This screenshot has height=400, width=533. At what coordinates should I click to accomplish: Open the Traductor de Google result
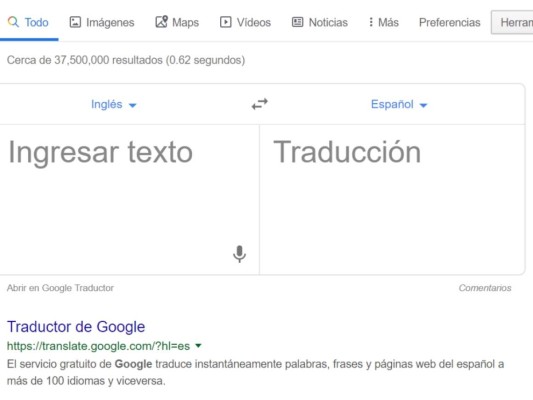point(76,327)
